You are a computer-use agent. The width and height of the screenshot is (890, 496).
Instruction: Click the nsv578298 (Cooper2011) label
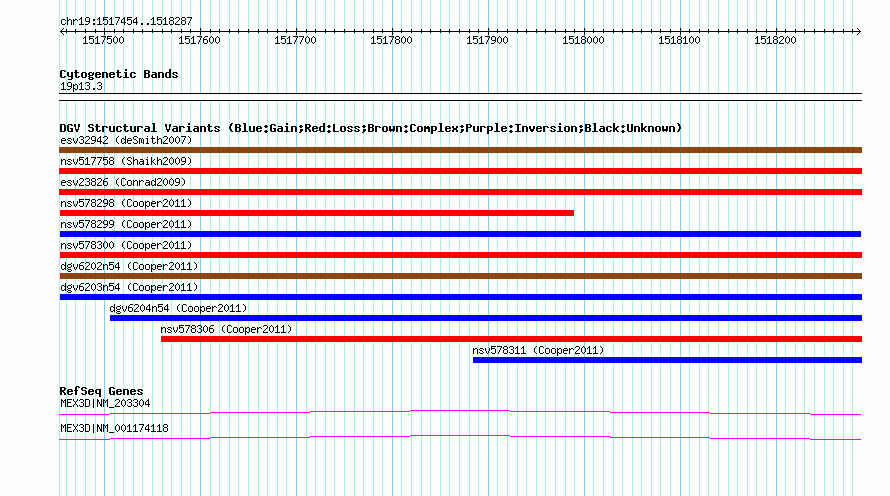tap(126, 203)
